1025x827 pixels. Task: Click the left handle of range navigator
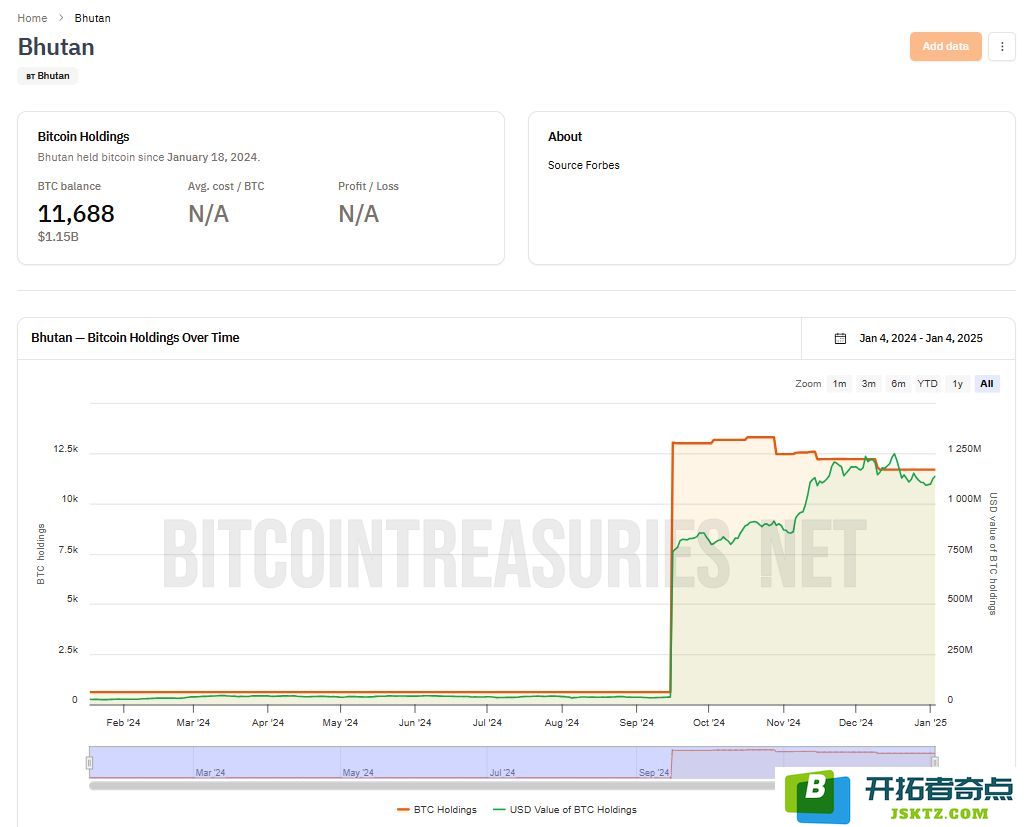(x=90, y=762)
